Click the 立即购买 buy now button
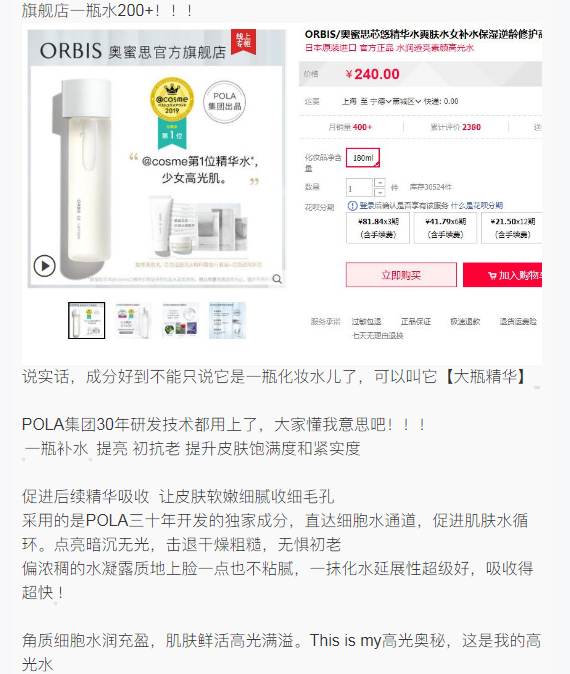Viewport: 570px width, 674px height. tap(401, 275)
